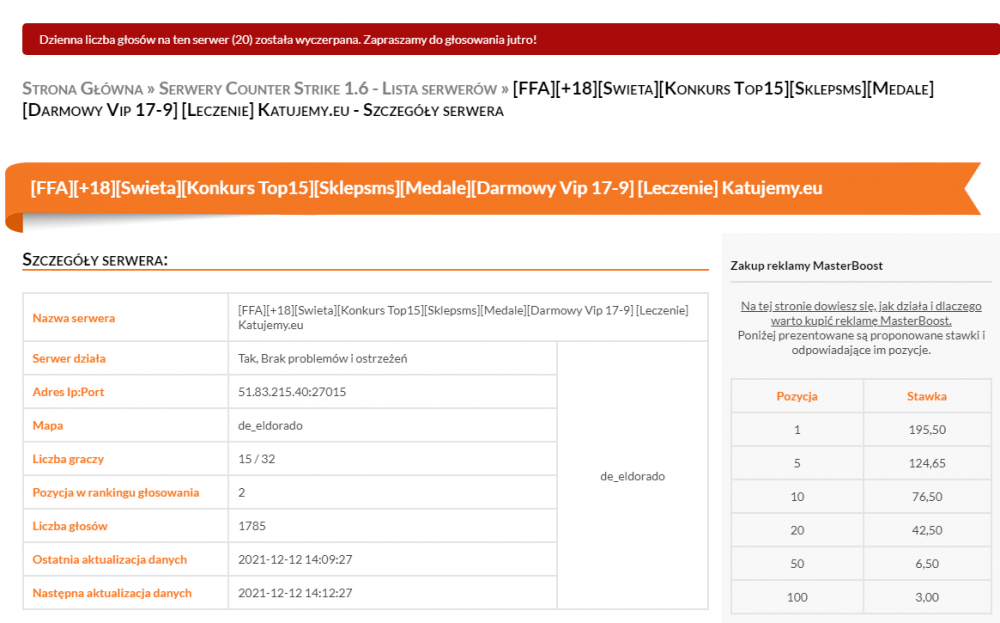Select position 100 in MasterBoost table
This screenshot has height=623, width=1000.
tap(797, 597)
